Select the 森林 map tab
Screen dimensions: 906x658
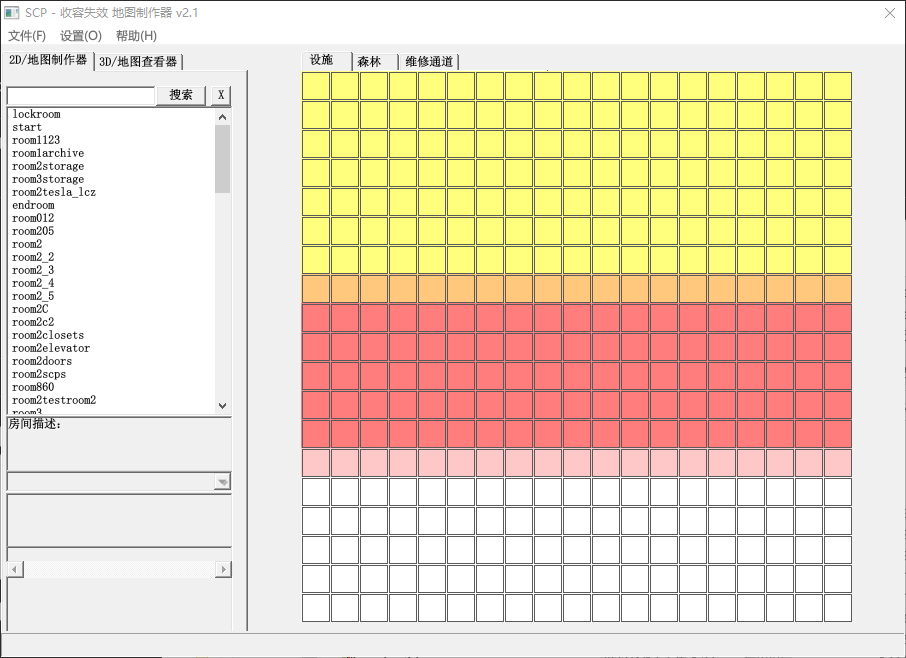pos(375,61)
